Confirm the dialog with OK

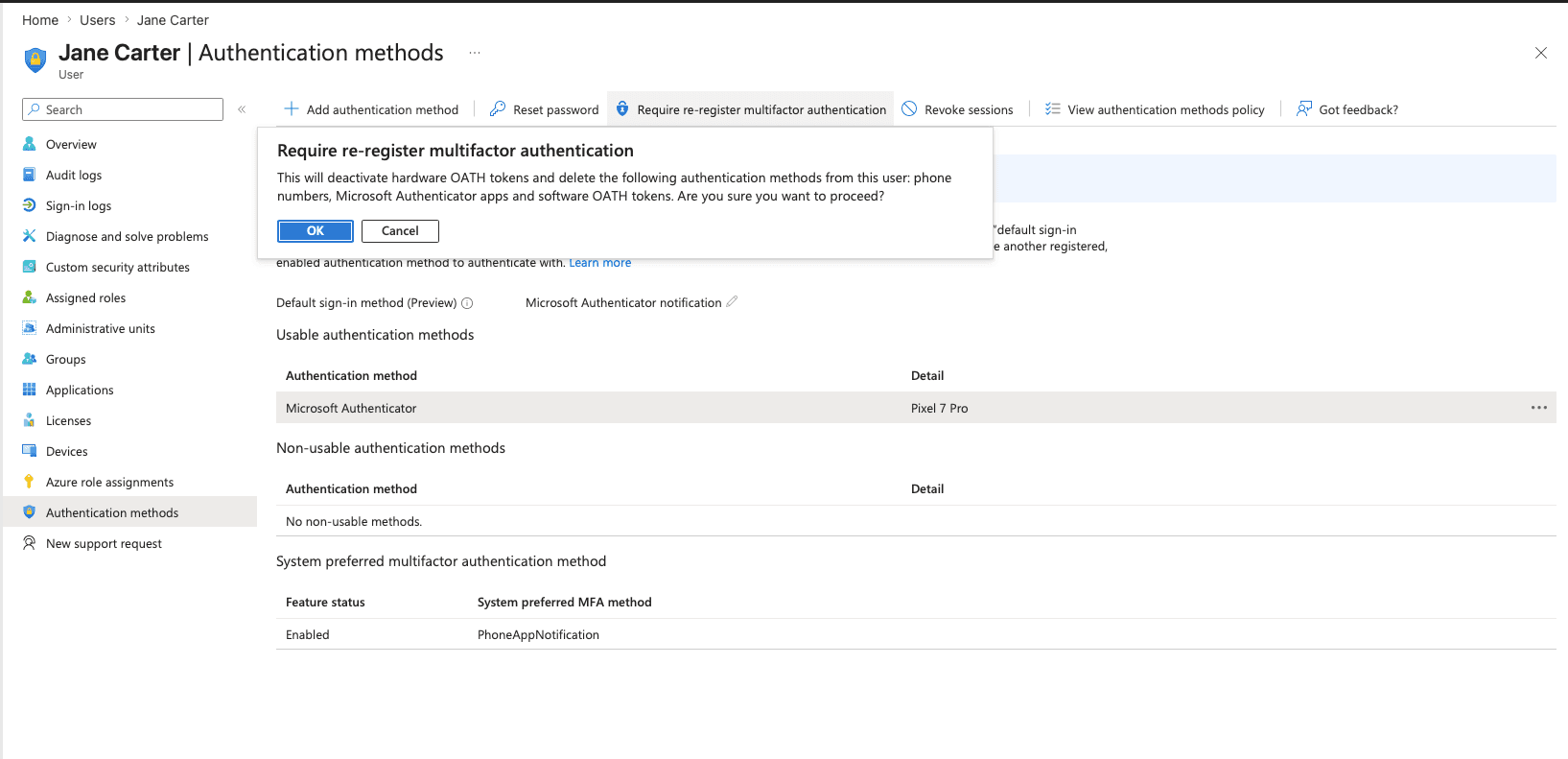point(316,231)
